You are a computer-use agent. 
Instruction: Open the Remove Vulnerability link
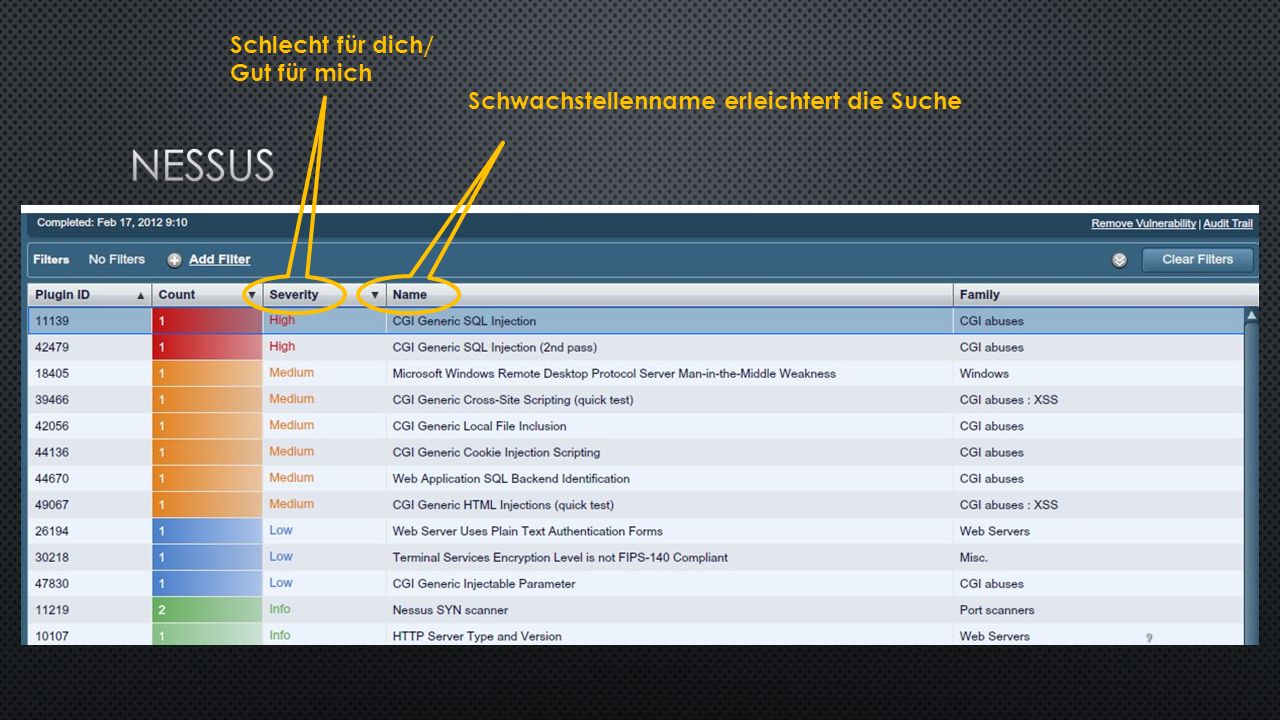1143,223
